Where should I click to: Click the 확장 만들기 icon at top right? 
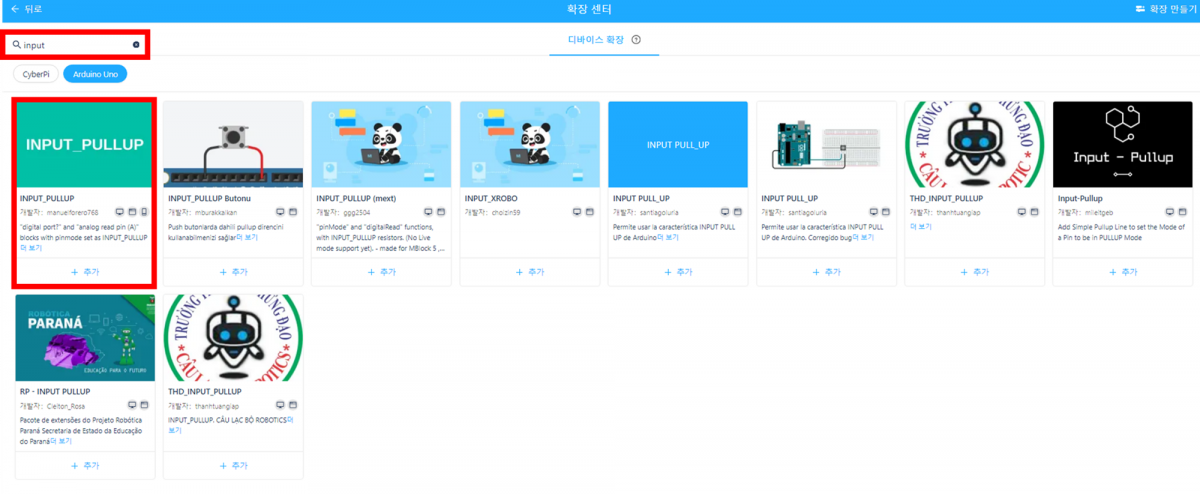[1140, 9]
